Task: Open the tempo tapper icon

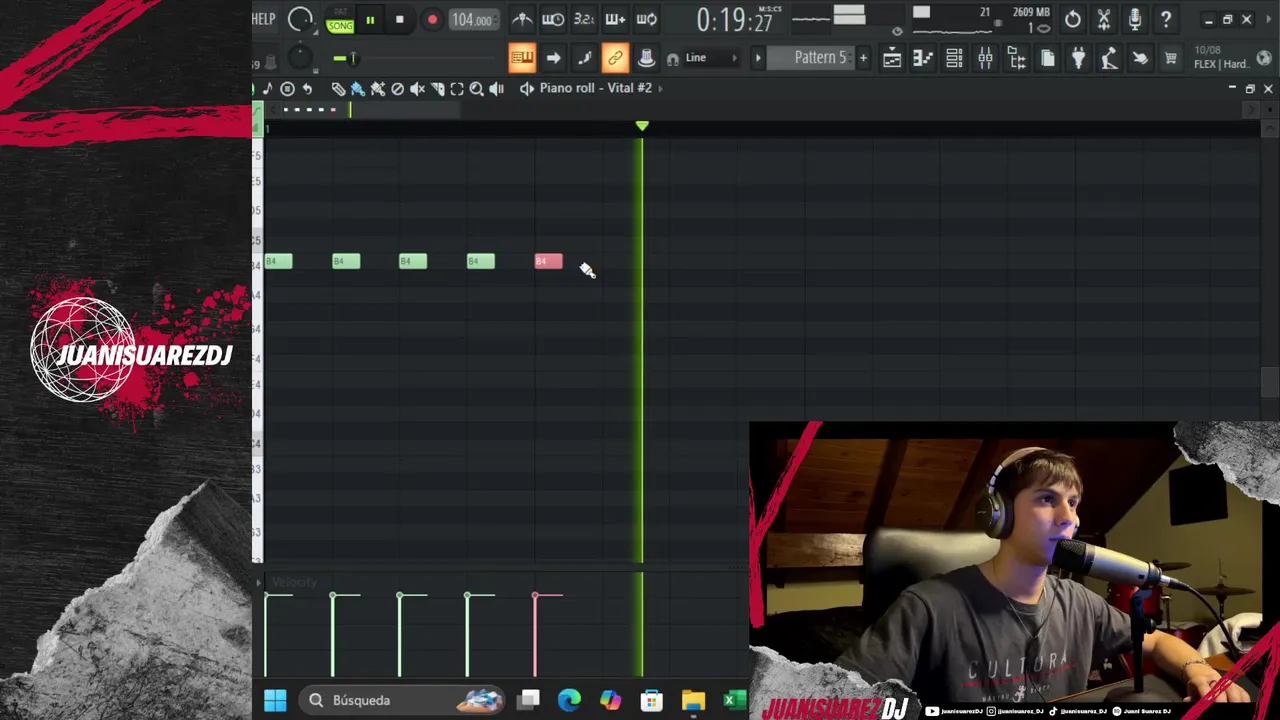Action: click(1109, 58)
